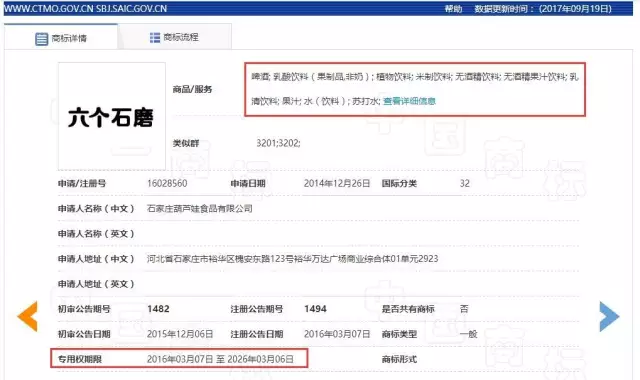Click the 专用权期限 label

tap(80, 359)
